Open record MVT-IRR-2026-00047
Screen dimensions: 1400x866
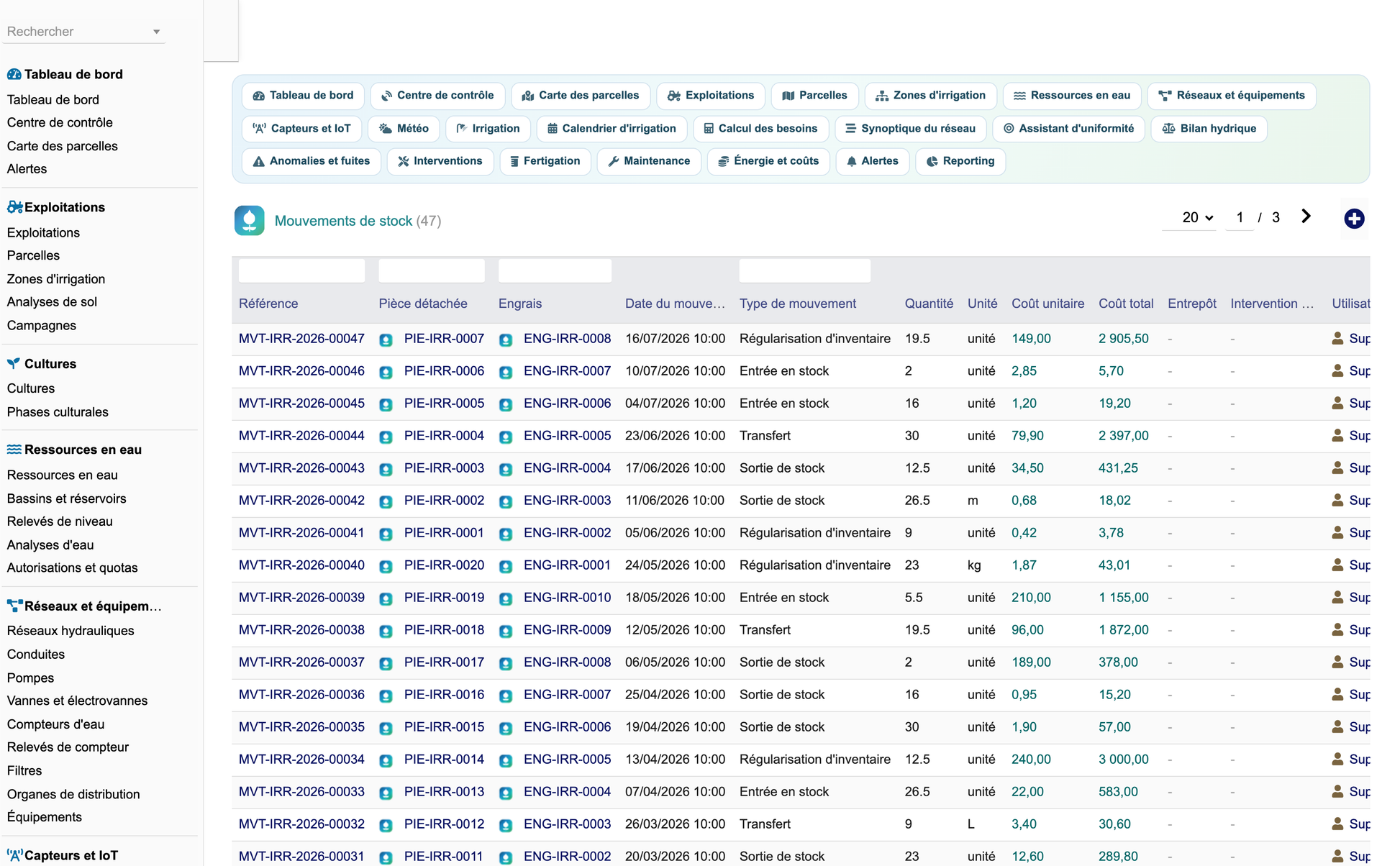301,339
